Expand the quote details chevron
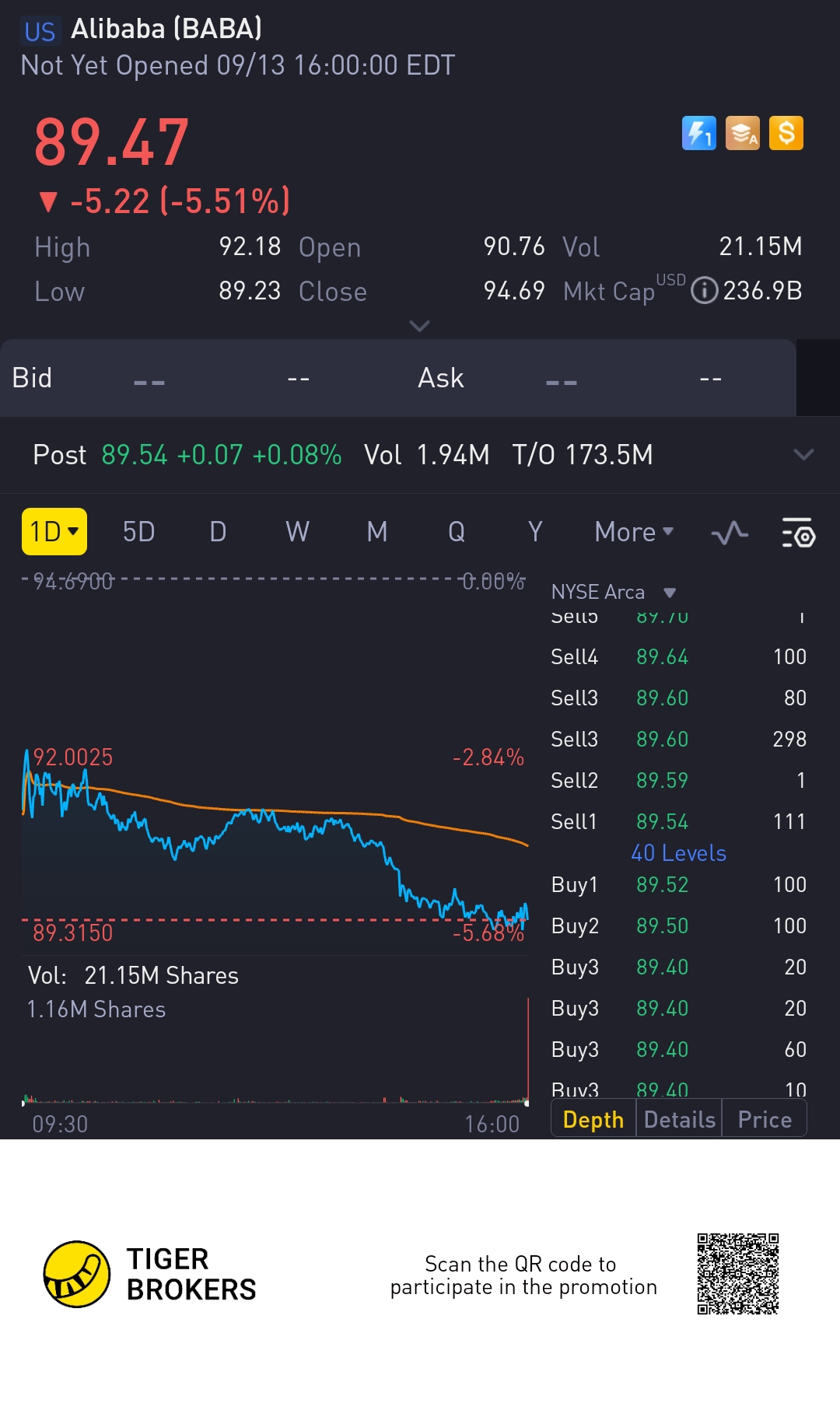 (419, 326)
